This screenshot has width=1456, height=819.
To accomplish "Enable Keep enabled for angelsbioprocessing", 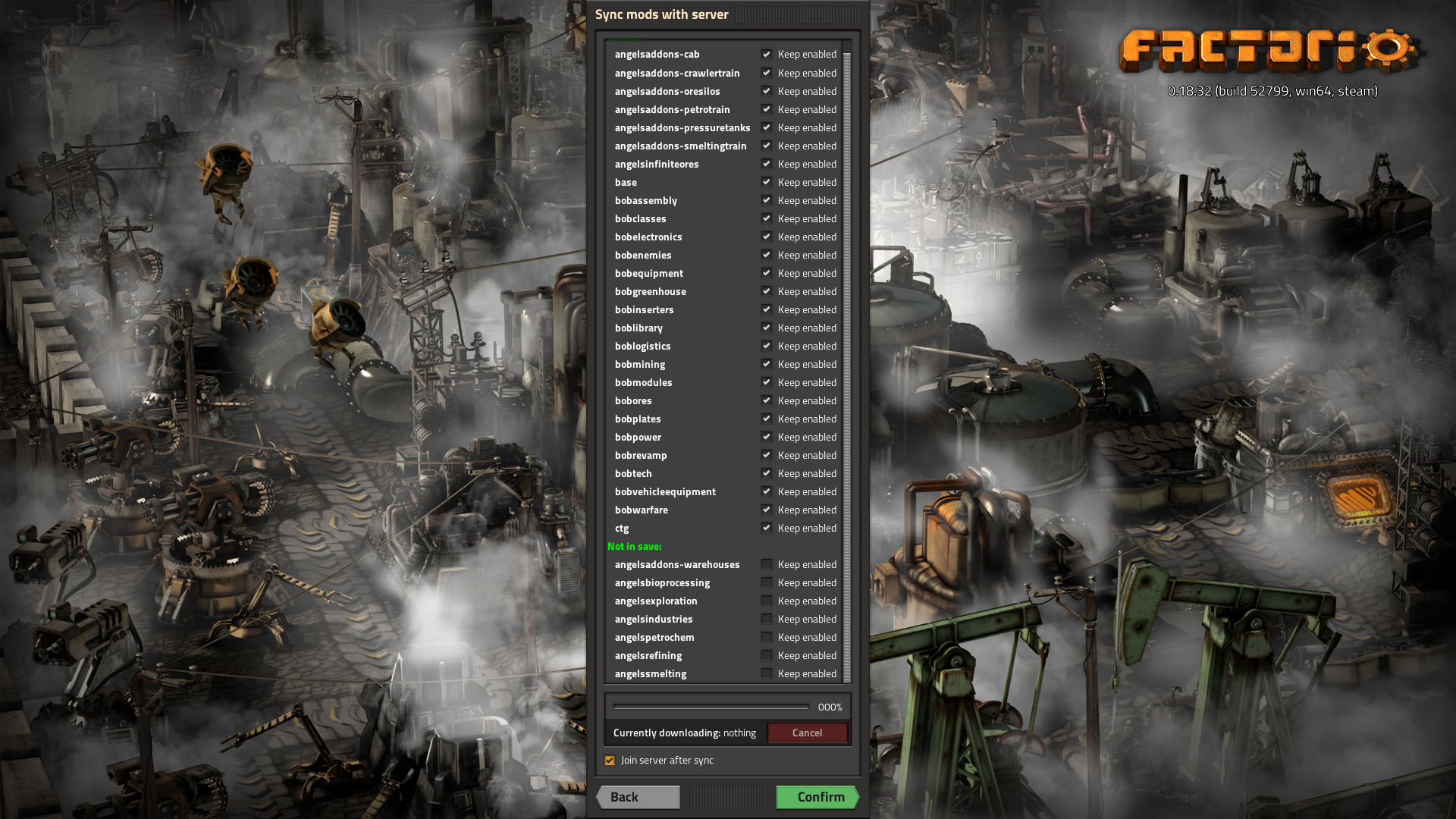I will coord(767,582).
